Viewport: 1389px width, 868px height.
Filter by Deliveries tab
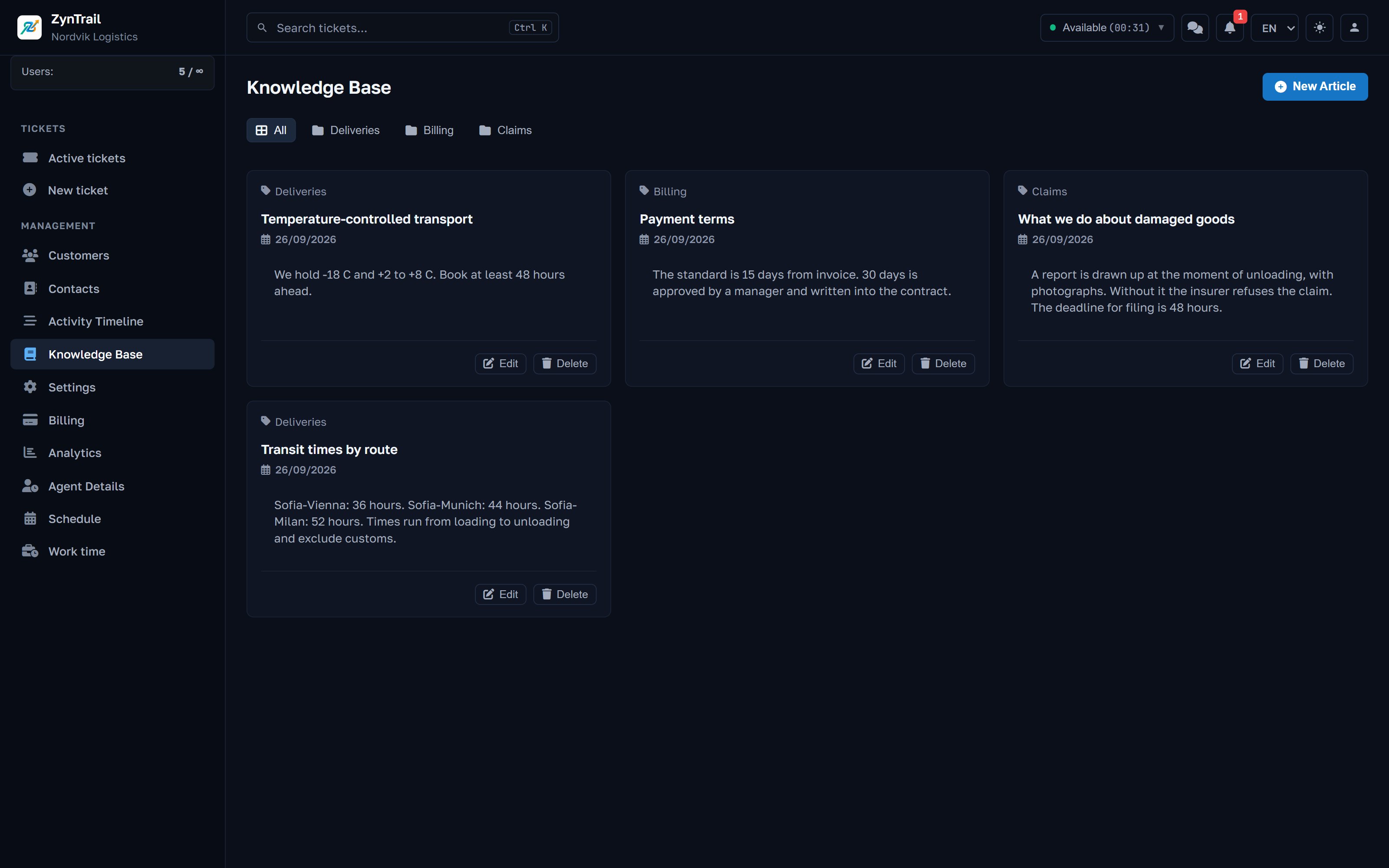[x=346, y=130]
